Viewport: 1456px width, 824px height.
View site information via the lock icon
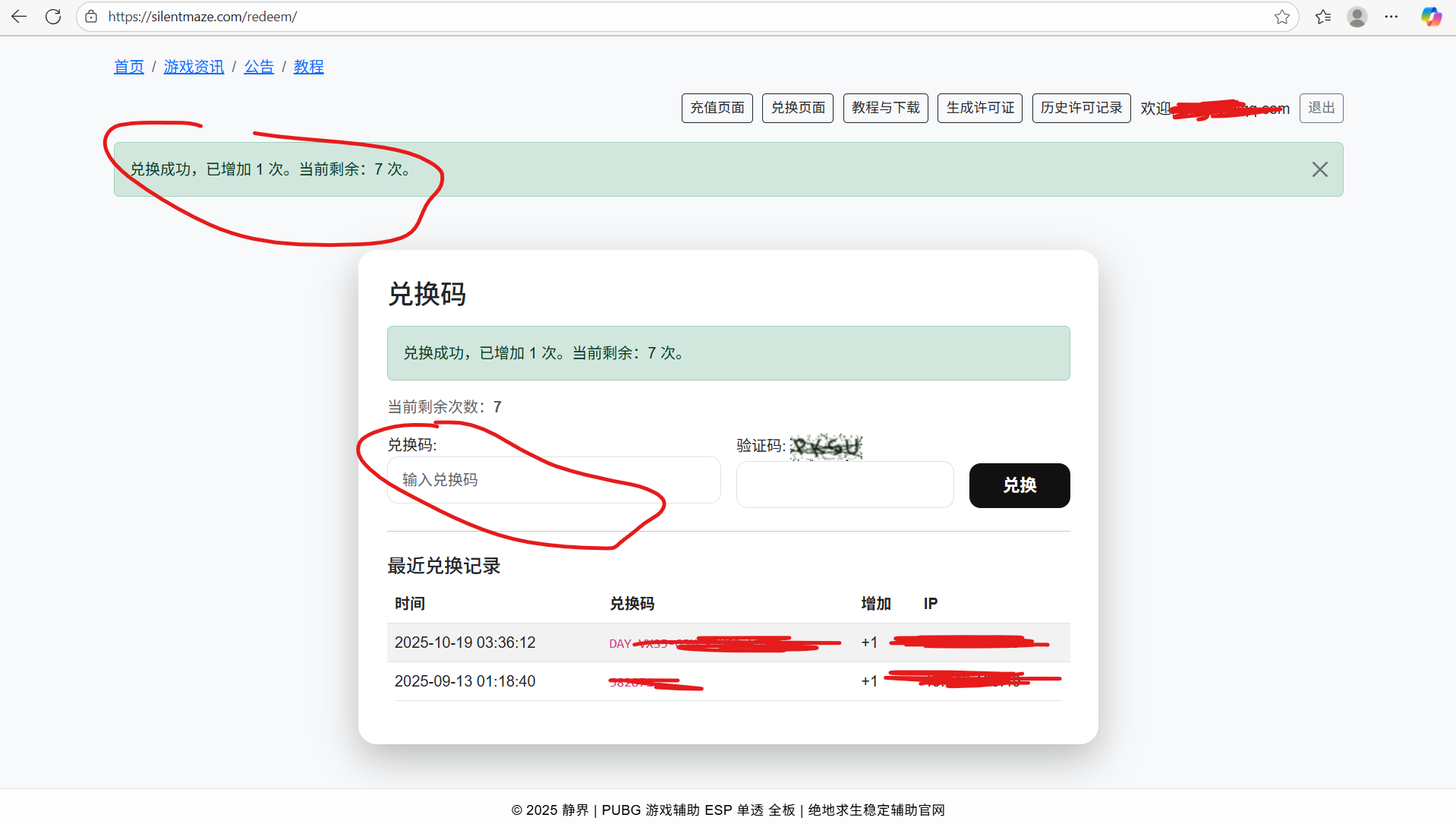pyautogui.click(x=91, y=16)
